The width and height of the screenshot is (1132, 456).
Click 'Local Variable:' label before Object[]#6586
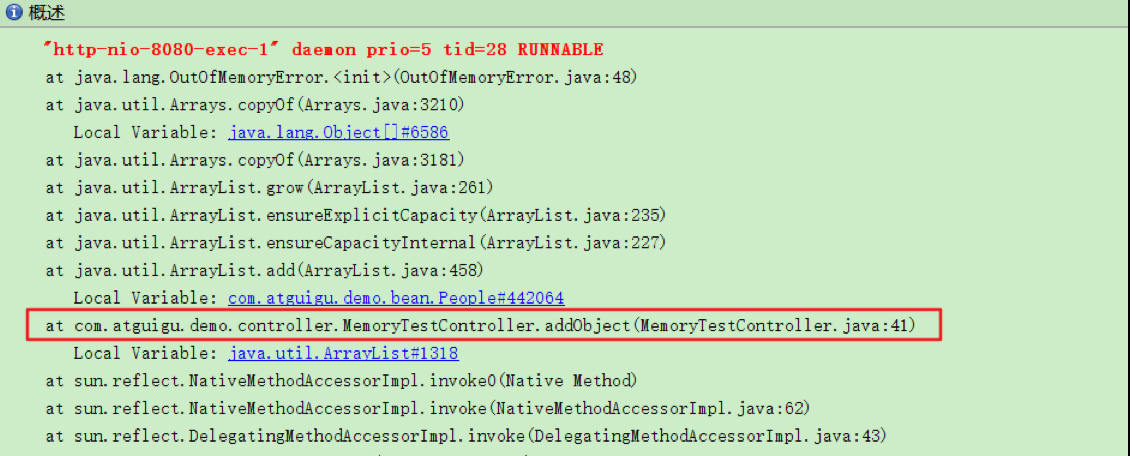click(x=147, y=132)
